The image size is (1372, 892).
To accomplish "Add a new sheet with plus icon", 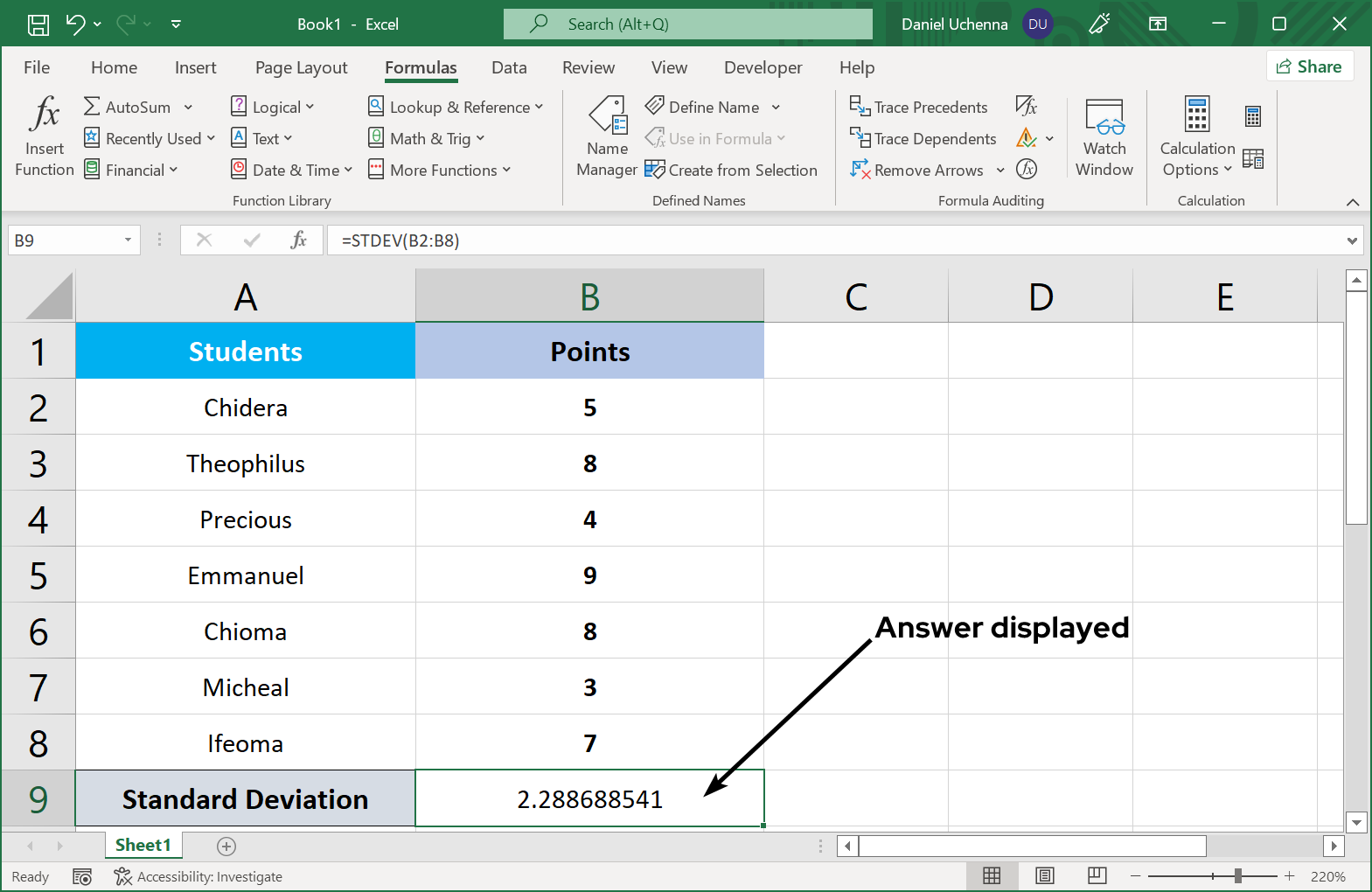I will pyautogui.click(x=226, y=846).
